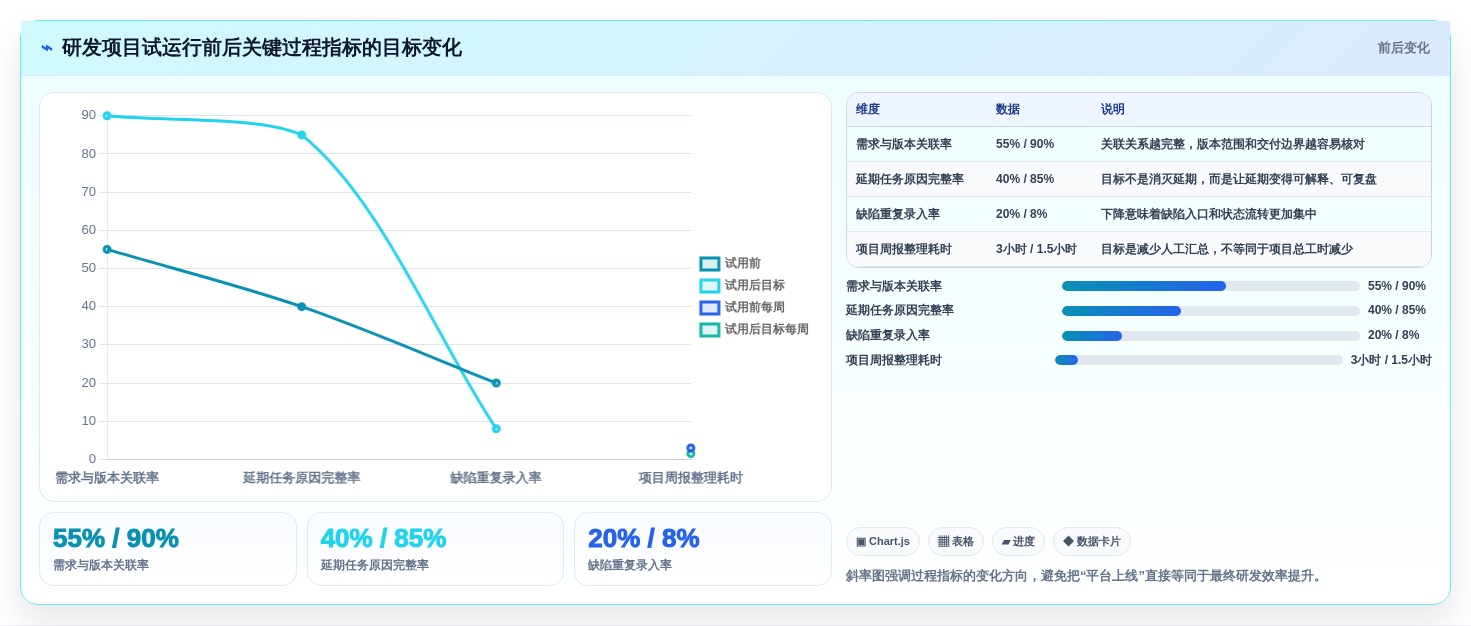Click the 延期任务原因完整率 table cell
This screenshot has height=626, width=1471.
(x=916, y=179)
